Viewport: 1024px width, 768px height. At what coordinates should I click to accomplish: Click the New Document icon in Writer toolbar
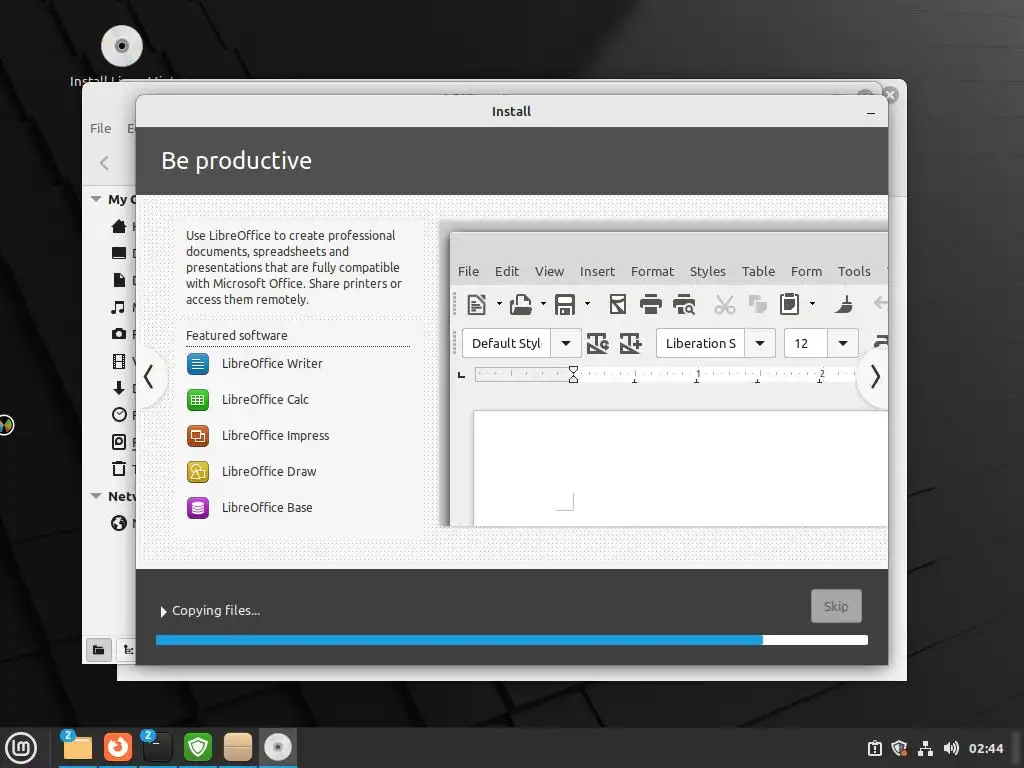point(477,304)
